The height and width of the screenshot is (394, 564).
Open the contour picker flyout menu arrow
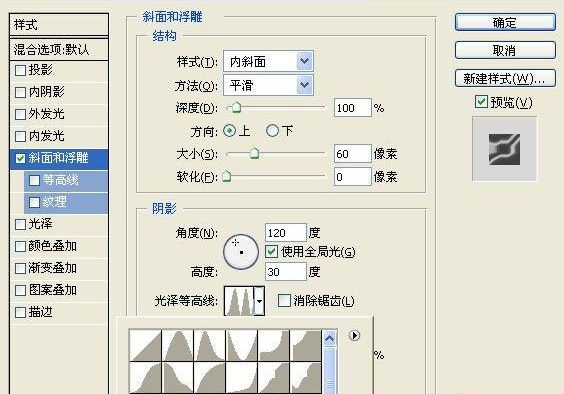[354, 335]
